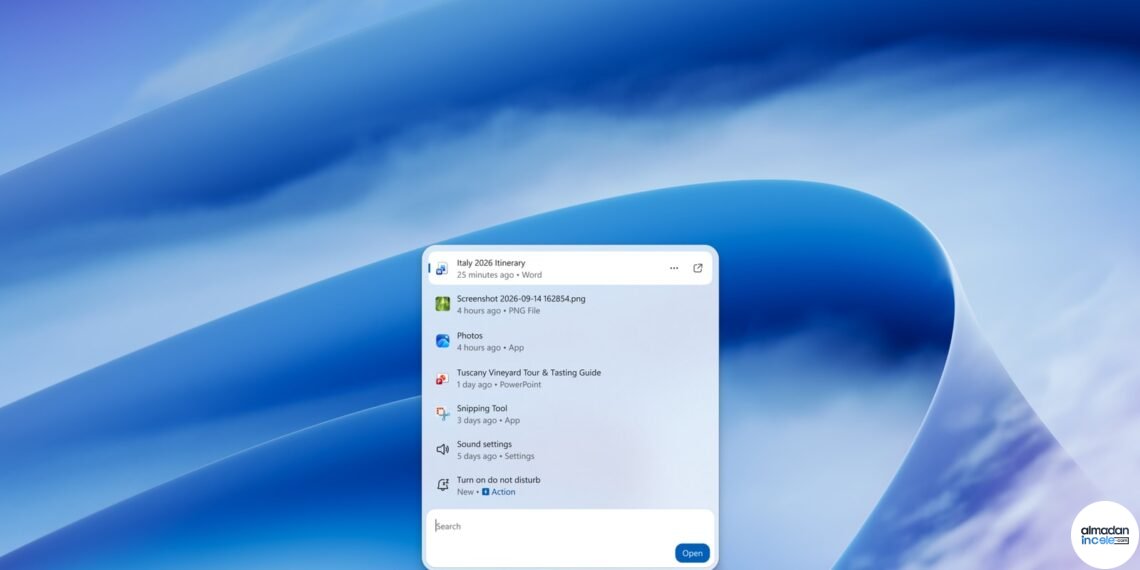Open the Word icon for Italy 2026 Itinerary
The height and width of the screenshot is (570, 1140).
coord(442,269)
